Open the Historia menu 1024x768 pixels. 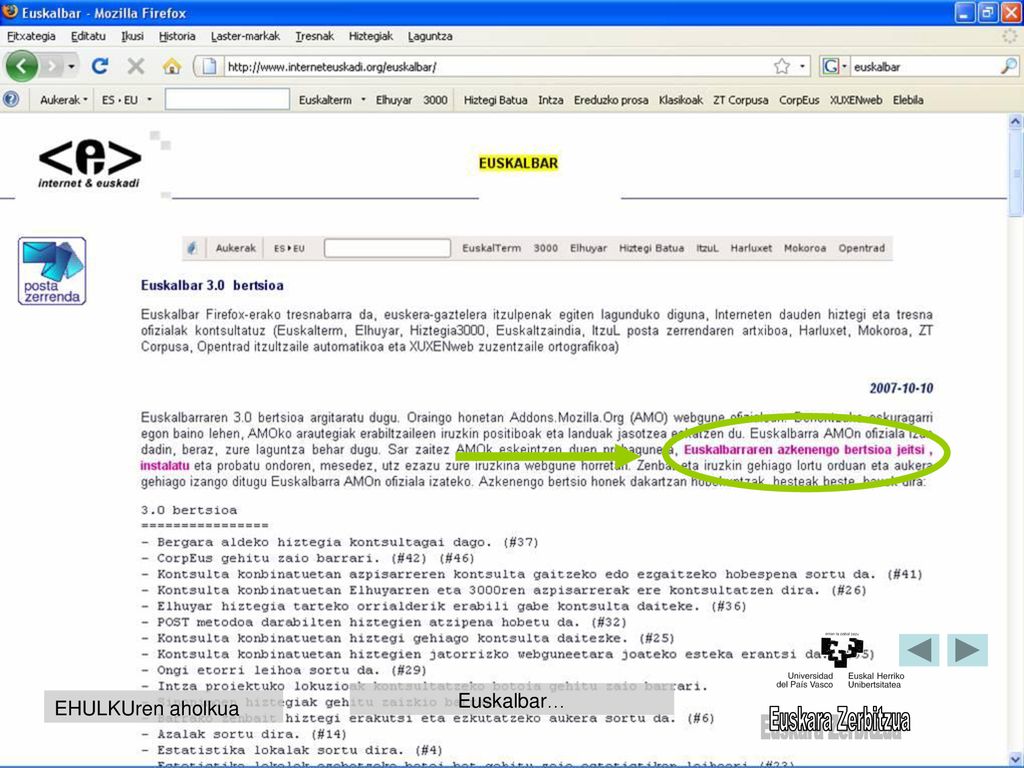coord(177,36)
